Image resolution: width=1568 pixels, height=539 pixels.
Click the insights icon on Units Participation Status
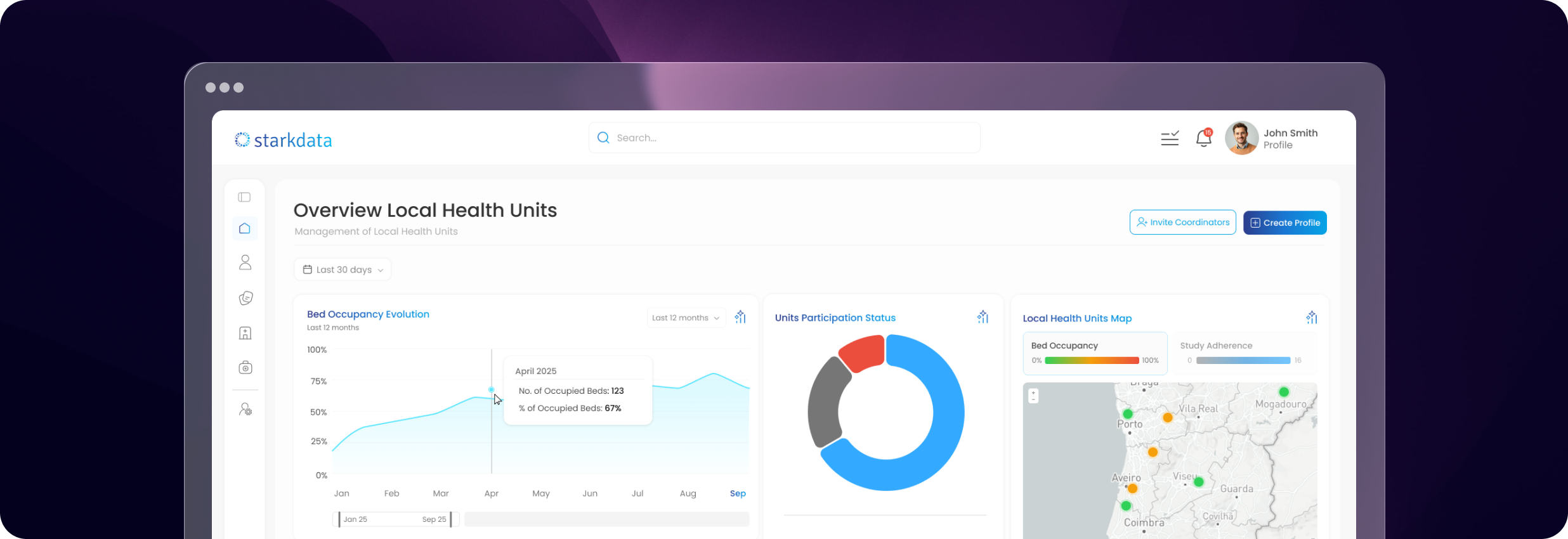(x=983, y=317)
